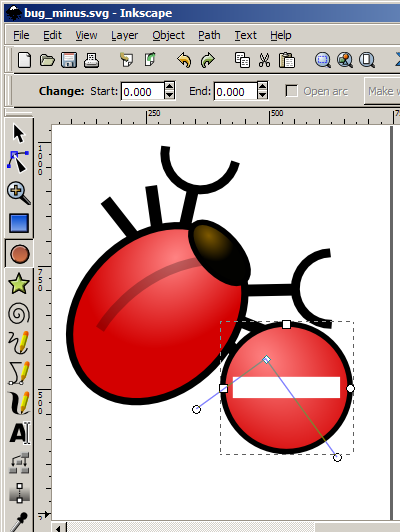Increase the End angle with up arrow

coord(262,86)
